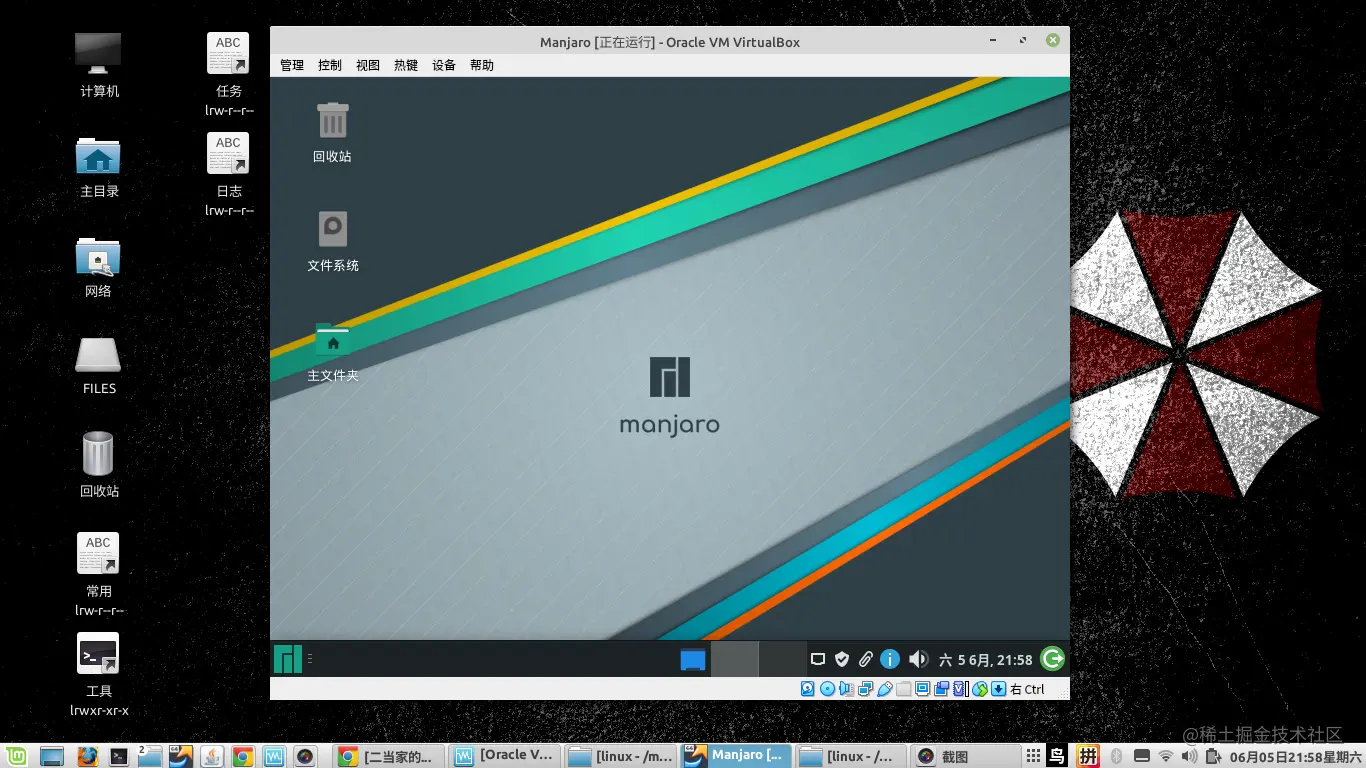Image resolution: width=1366 pixels, height=768 pixels.
Task: Select the 日志 shortcut on host desktop
Action: click(x=229, y=174)
